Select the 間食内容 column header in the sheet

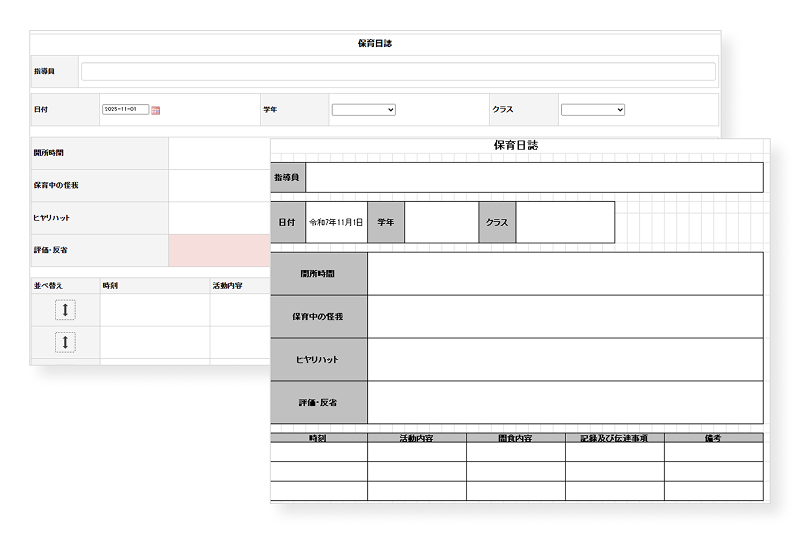(515, 438)
